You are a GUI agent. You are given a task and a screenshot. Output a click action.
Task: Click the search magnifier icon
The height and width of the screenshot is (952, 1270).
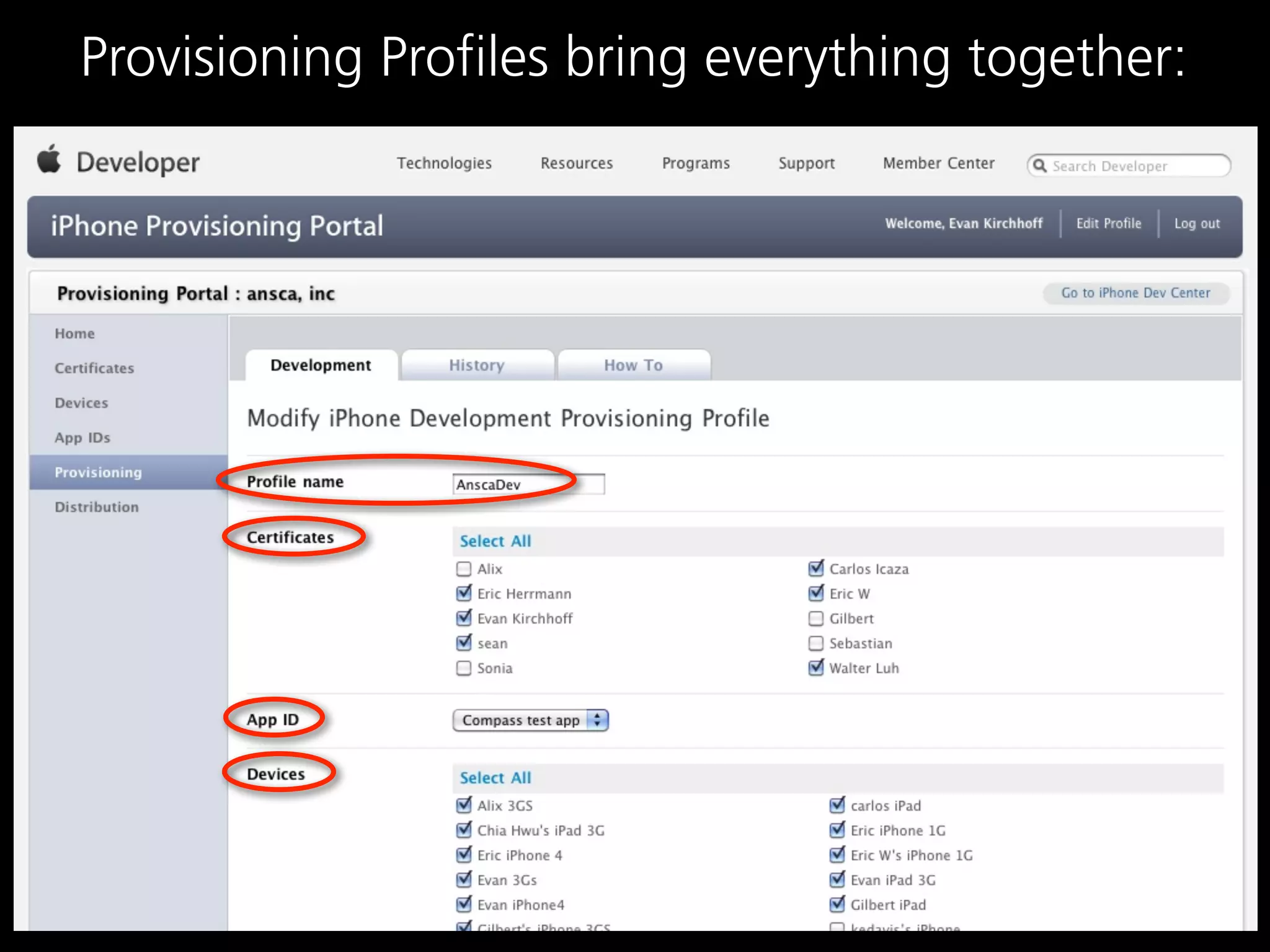(x=1040, y=166)
